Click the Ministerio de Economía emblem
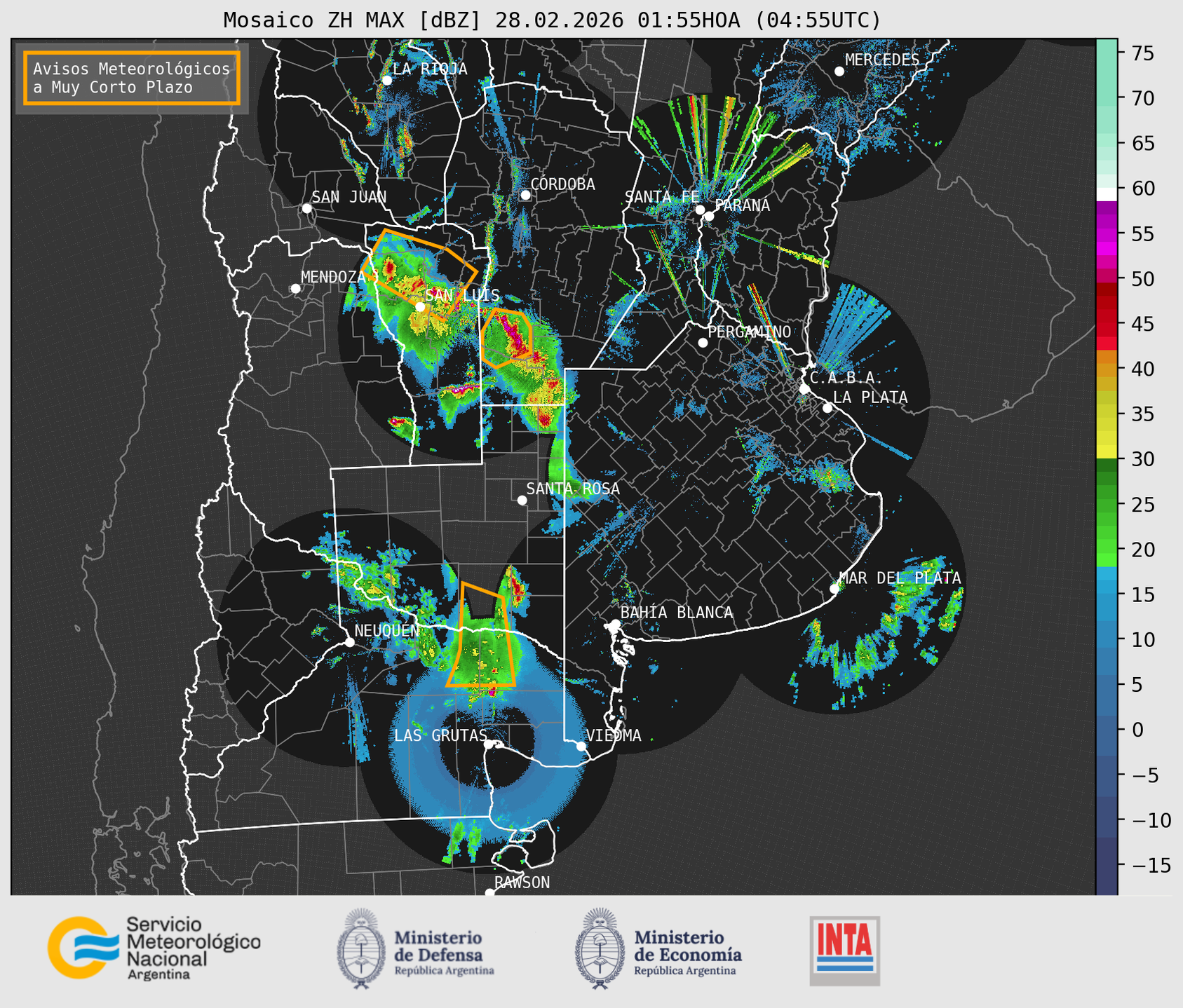The image size is (1183, 1008). (600, 949)
